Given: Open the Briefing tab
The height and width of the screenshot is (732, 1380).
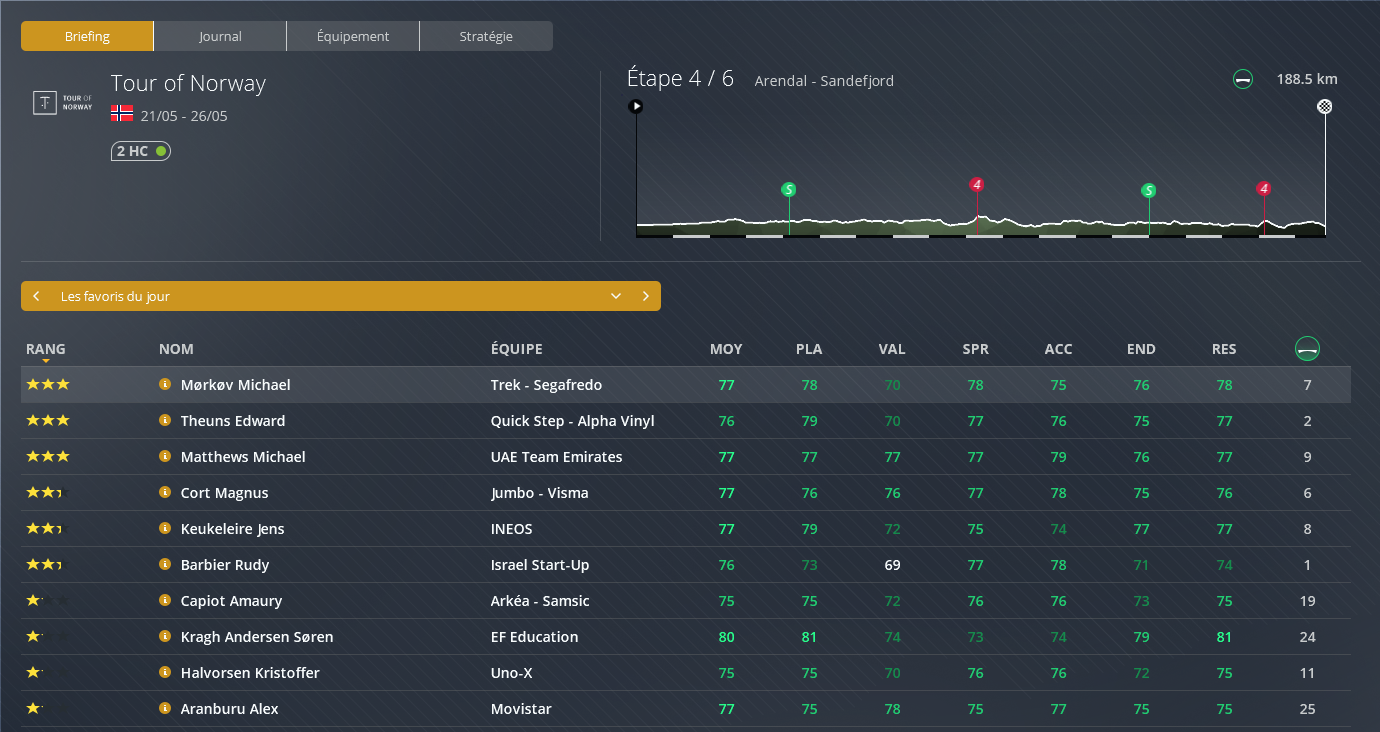Looking at the screenshot, I should tap(87, 36).
